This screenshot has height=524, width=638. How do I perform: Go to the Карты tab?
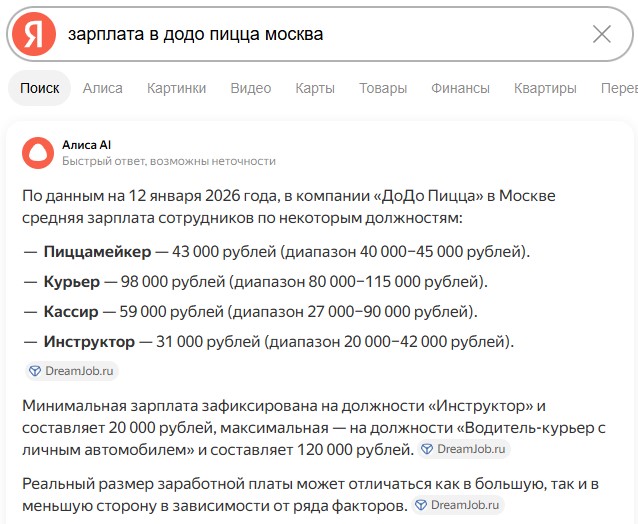pos(315,88)
